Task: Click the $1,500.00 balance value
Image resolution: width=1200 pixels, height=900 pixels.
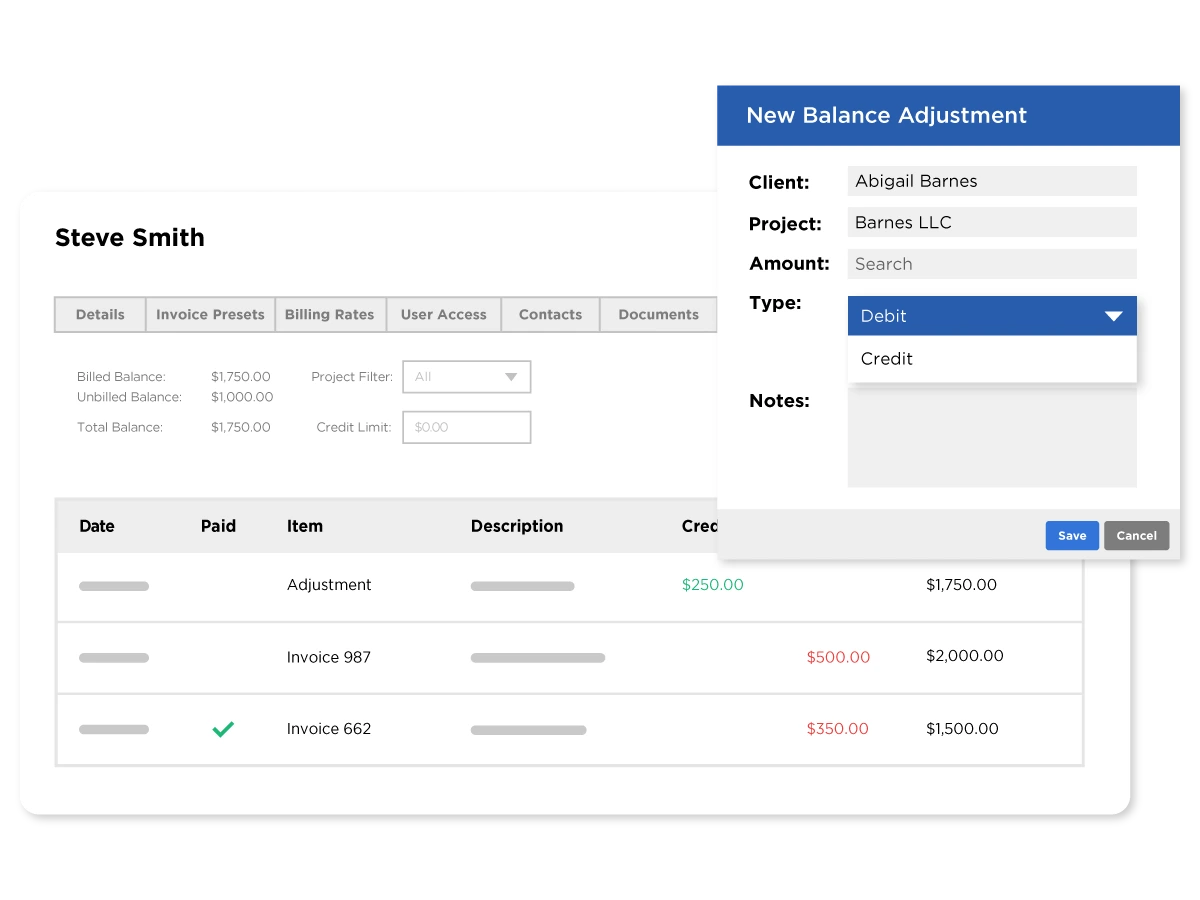Action: (x=962, y=729)
